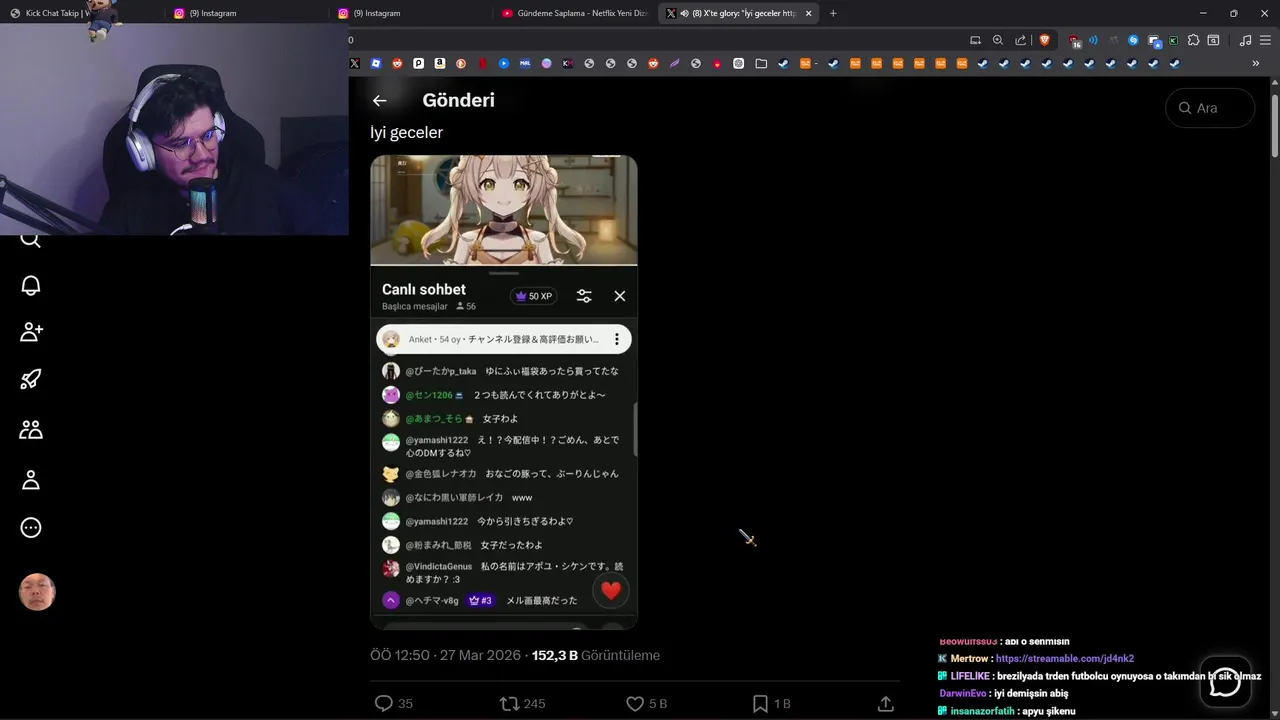Click the Gönderi page heading

(458, 100)
